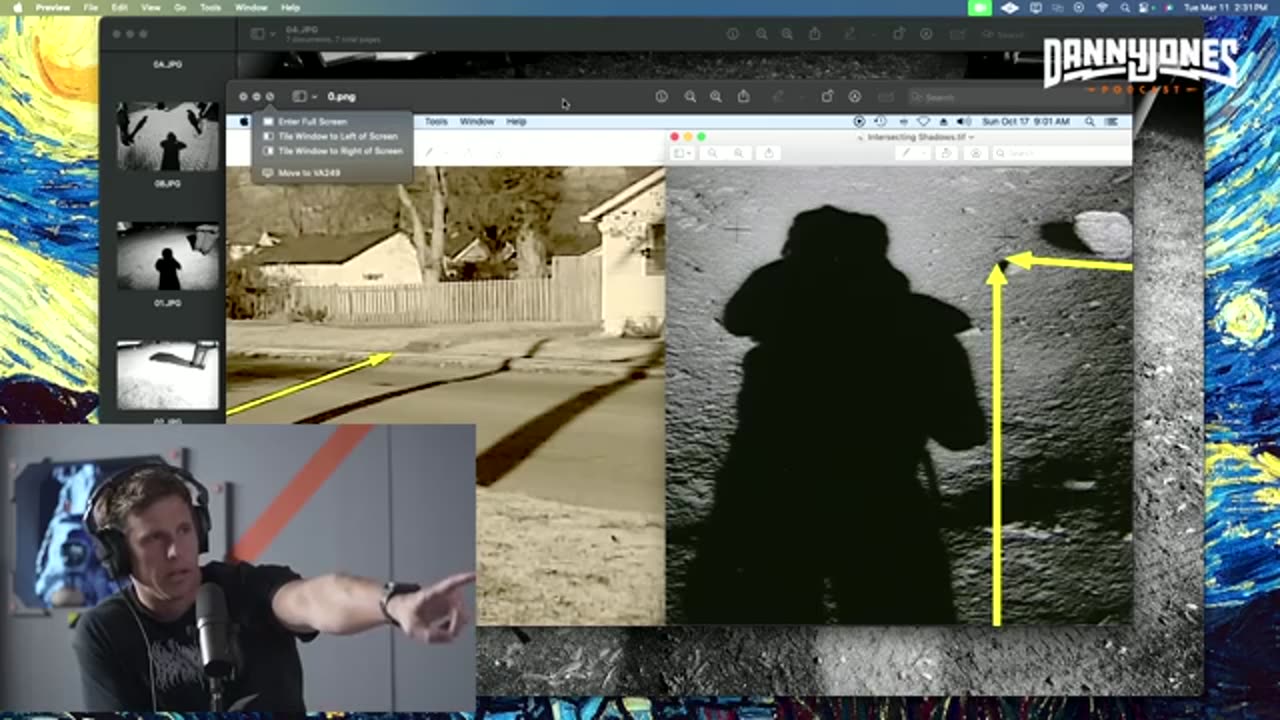Open Spotlight search in the top menu bar
The height and width of the screenshot is (720, 1280).
[x=1125, y=7]
